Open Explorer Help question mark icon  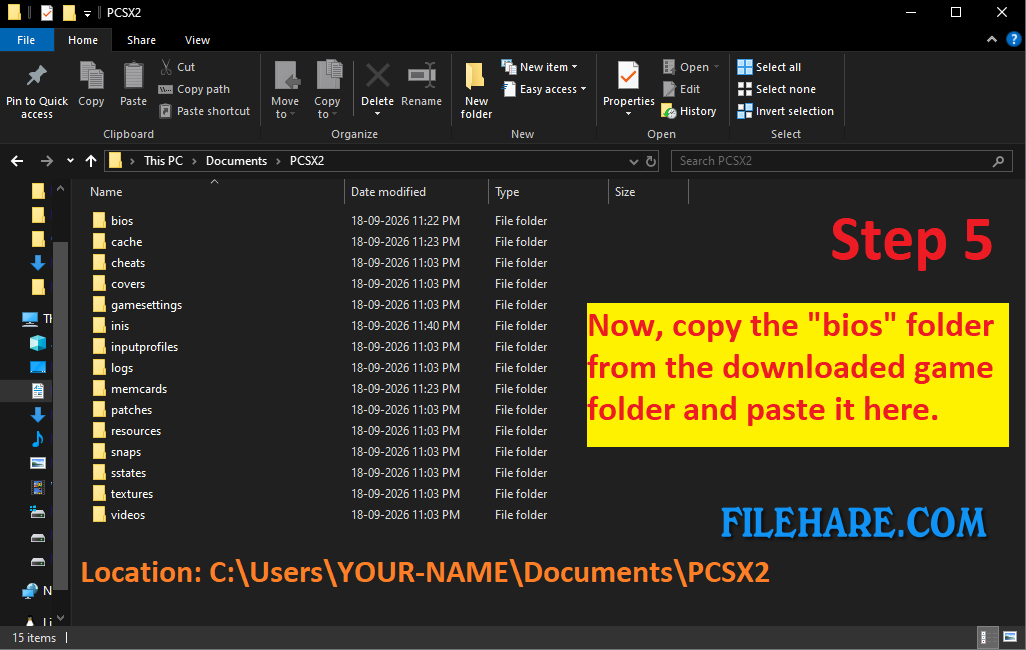tap(1014, 39)
